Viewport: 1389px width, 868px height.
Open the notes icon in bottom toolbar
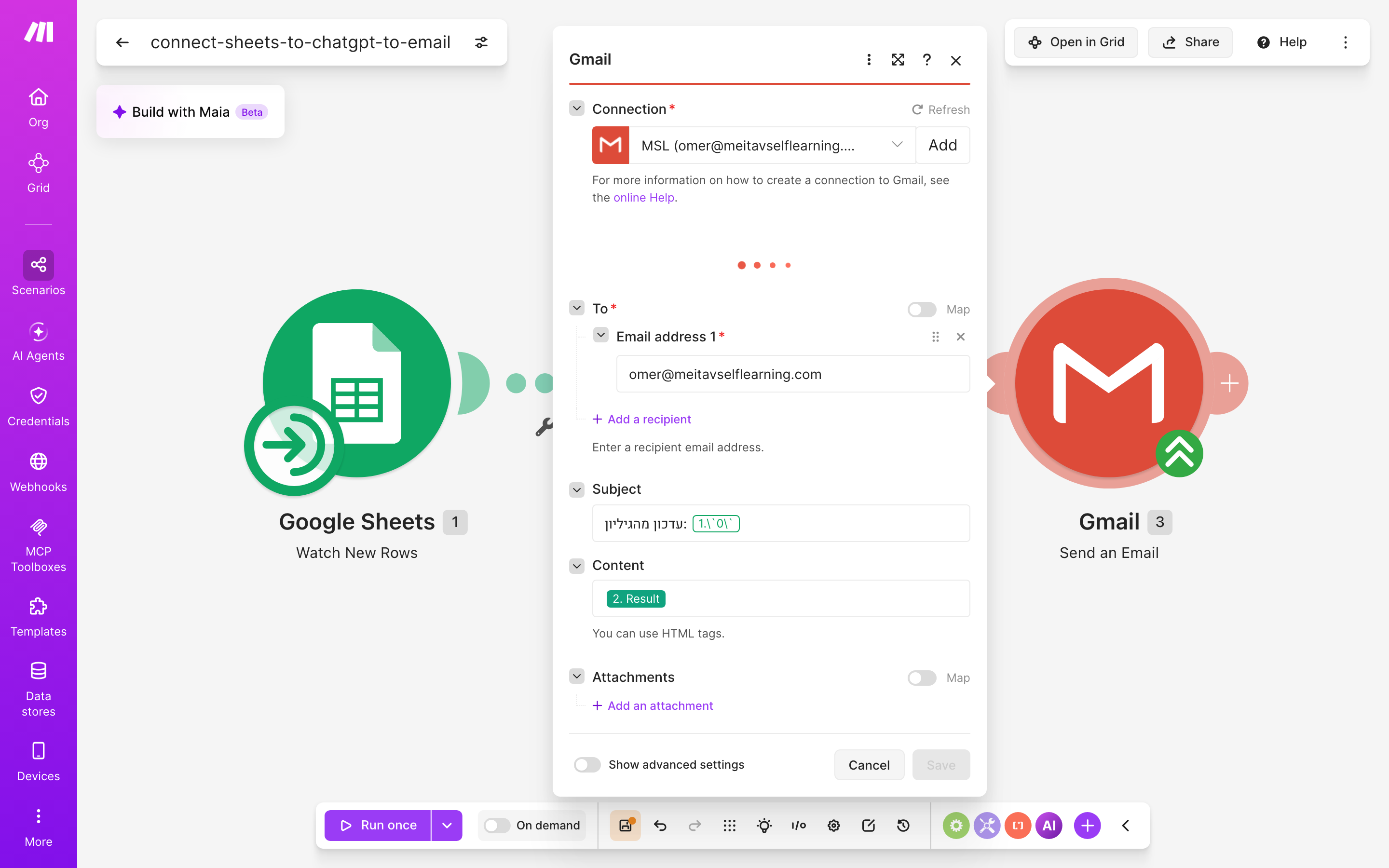click(x=868, y=826)
